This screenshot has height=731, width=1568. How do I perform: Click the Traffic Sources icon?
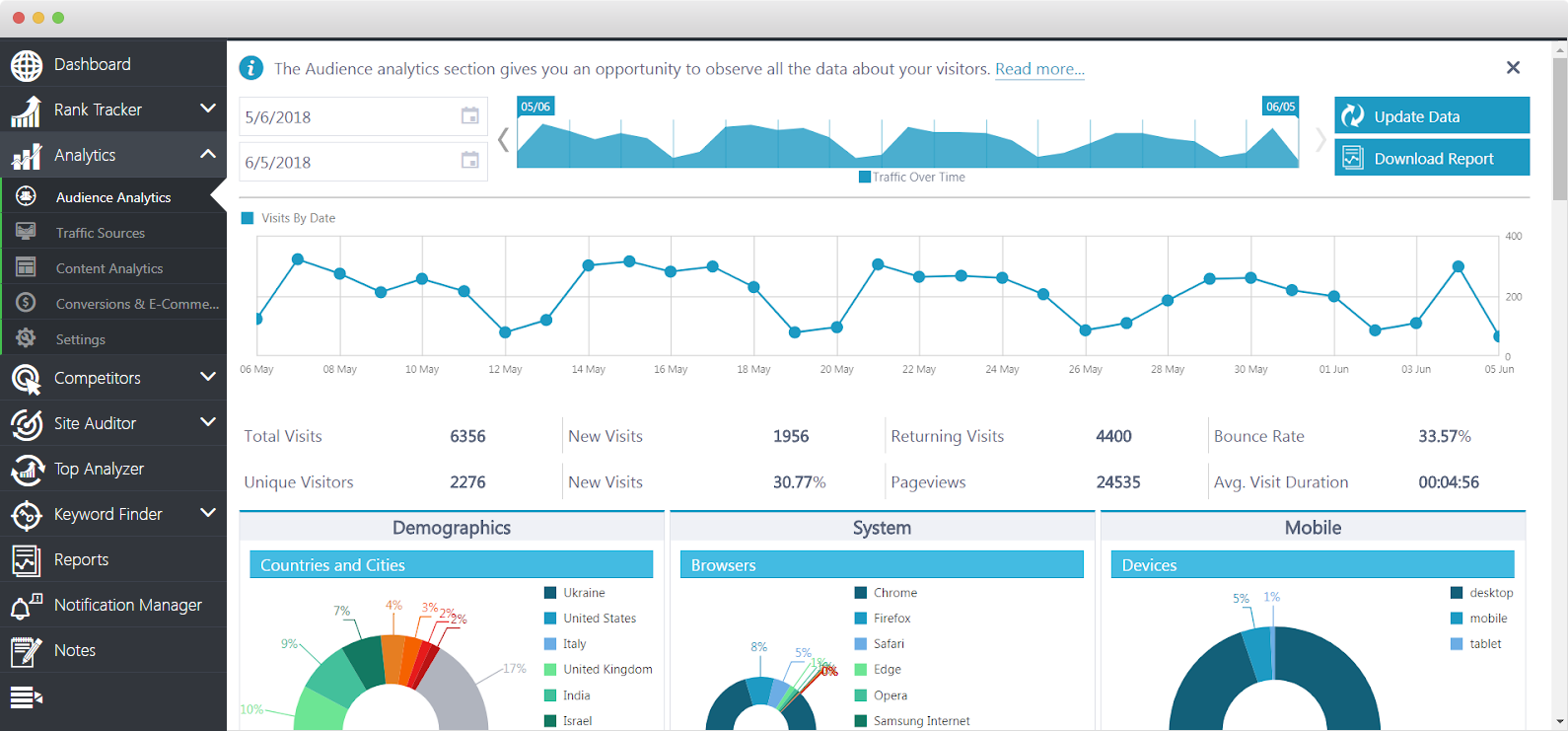[27, 232]
